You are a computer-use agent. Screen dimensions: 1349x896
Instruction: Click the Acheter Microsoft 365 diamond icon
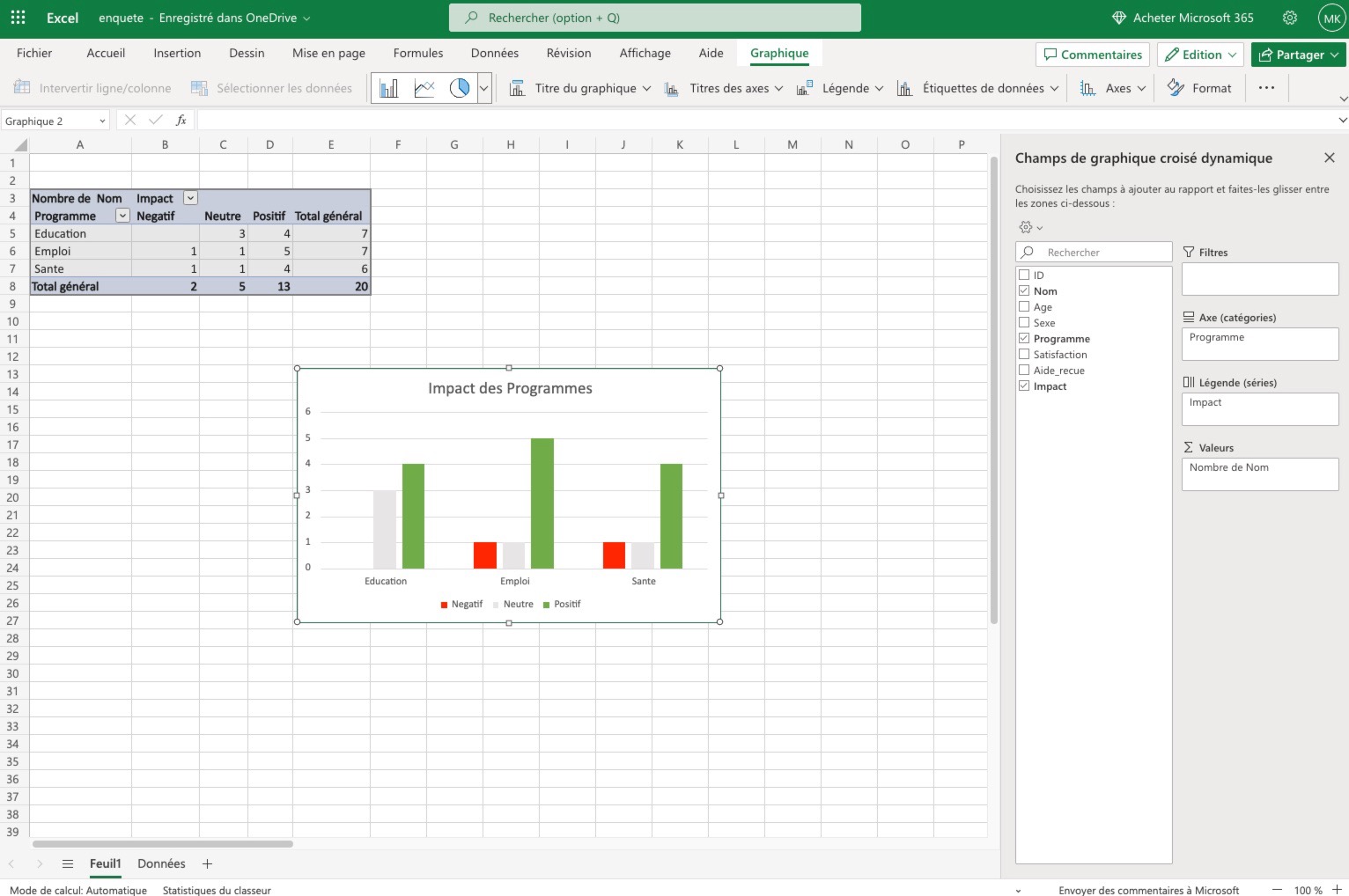click(x=1119, y=18)
